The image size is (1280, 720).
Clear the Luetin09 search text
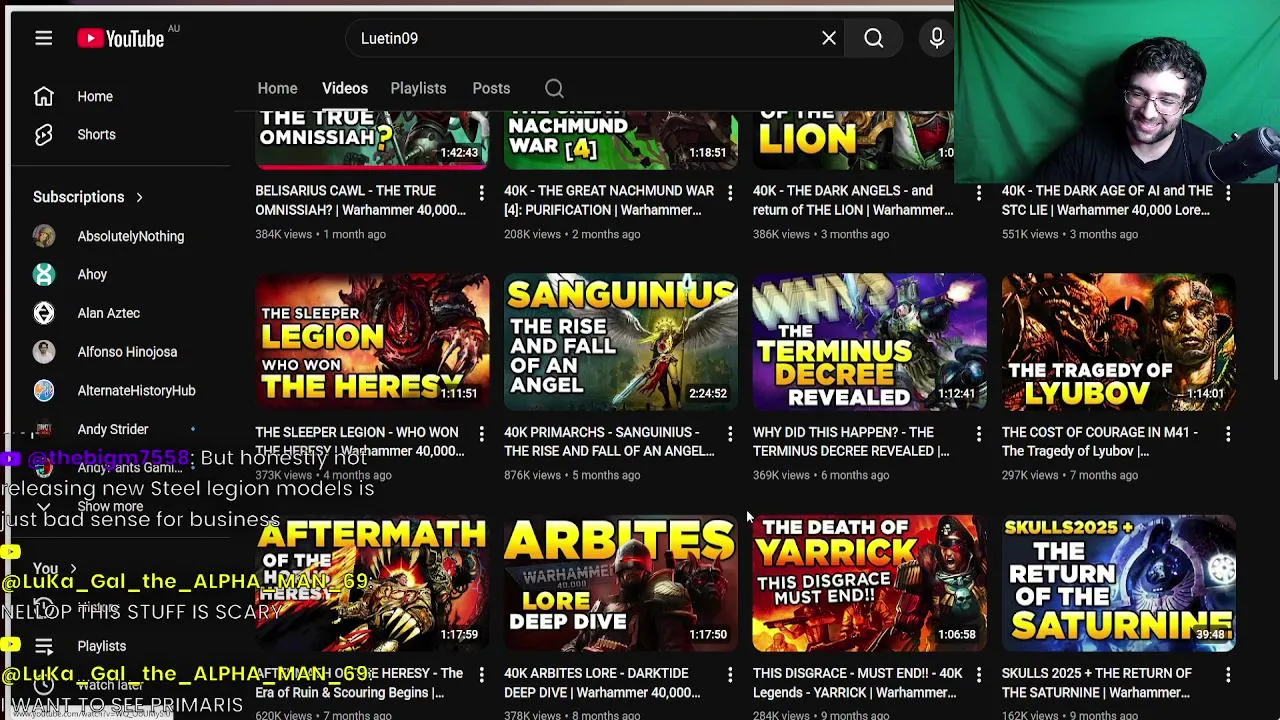tap(829, 38)
